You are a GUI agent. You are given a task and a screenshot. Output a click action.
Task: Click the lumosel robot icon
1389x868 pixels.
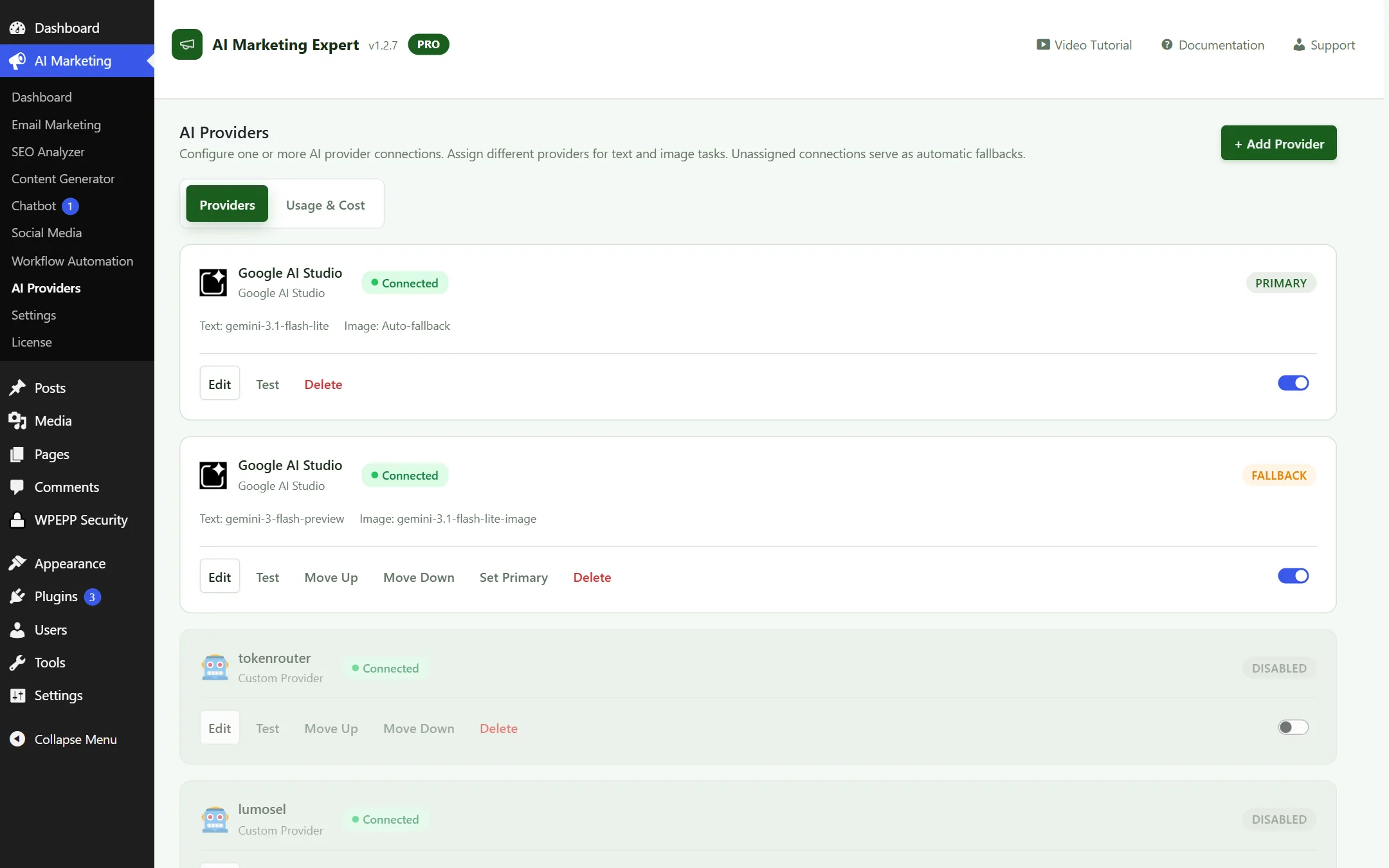click(x=215, y=819)
